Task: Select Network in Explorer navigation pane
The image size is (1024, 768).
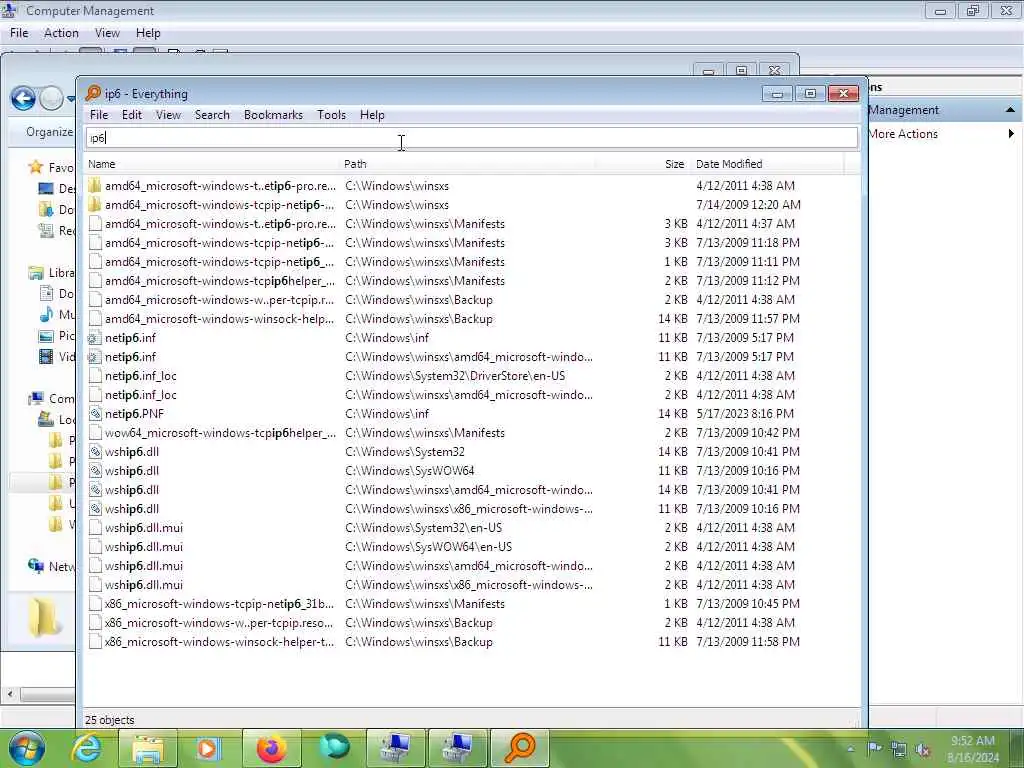Action: 52,566
